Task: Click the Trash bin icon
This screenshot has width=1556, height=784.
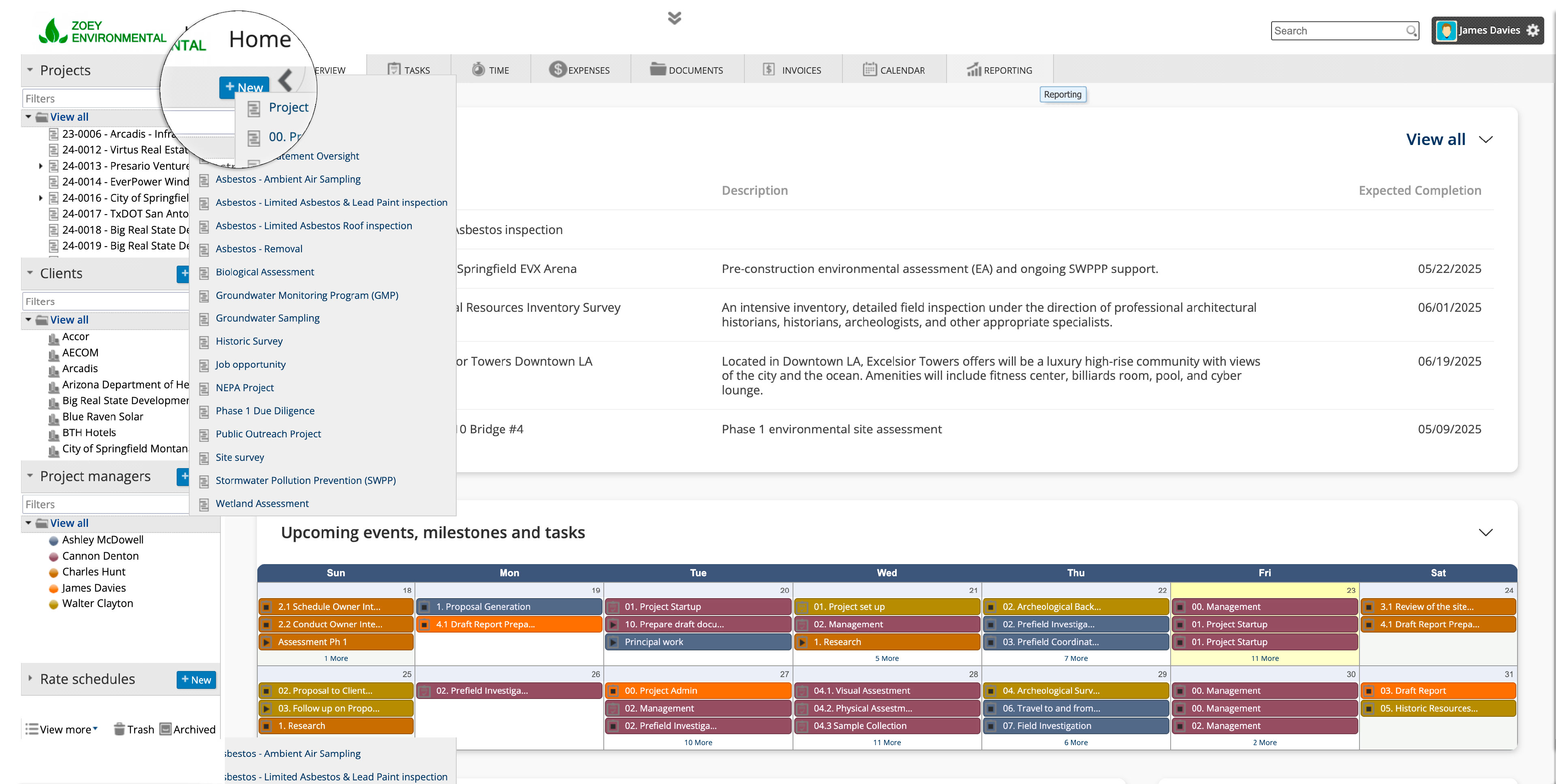Action: click(119, 729)
